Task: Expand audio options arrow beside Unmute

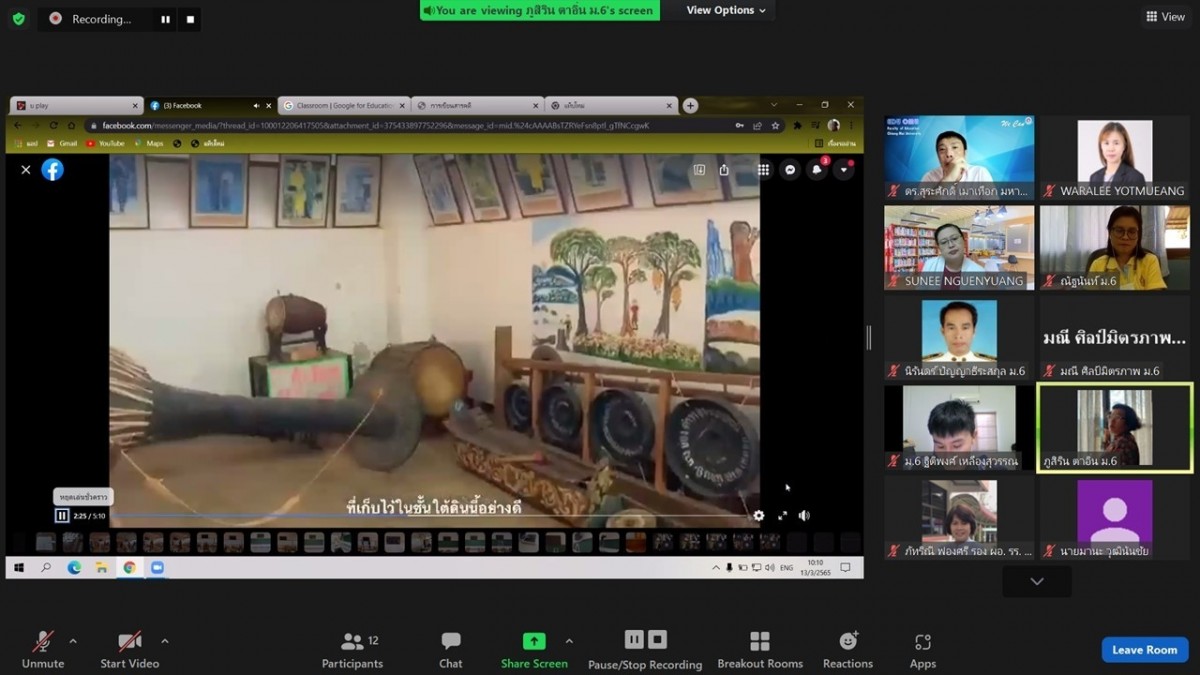Action: click(x=73, y=641)
